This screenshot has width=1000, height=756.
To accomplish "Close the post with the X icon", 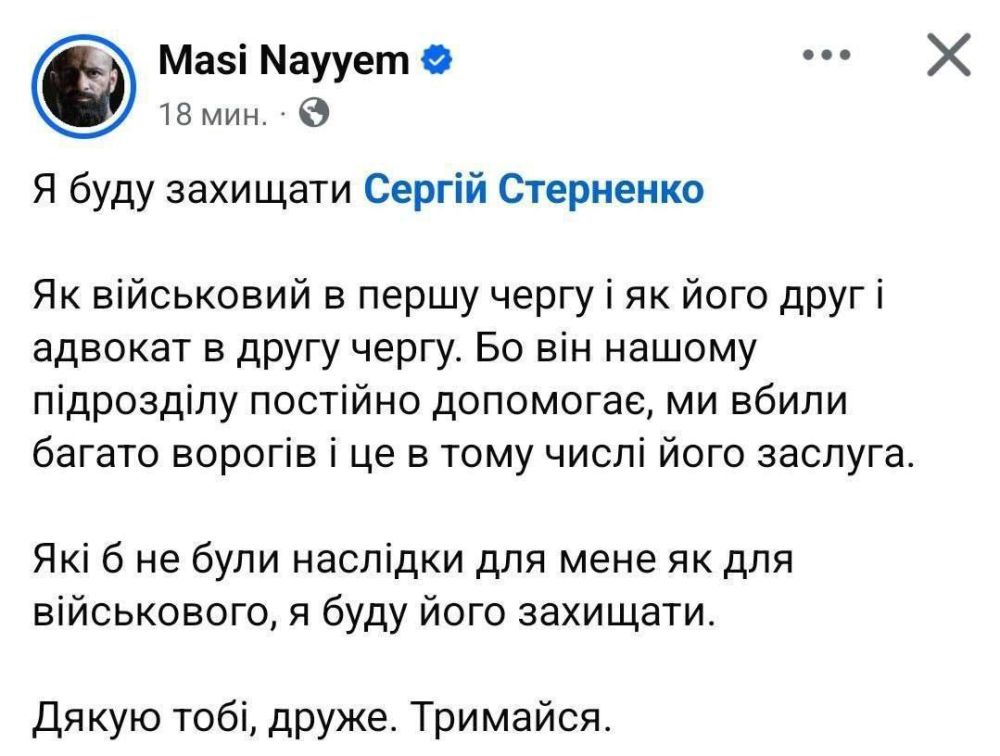I will (949, 55).
